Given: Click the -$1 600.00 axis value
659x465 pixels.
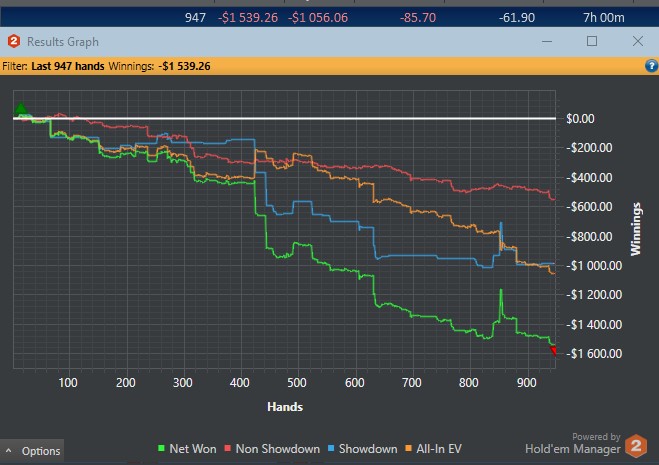Looking at the screenshot, I should pyautogui.click(x=594, y=354).
